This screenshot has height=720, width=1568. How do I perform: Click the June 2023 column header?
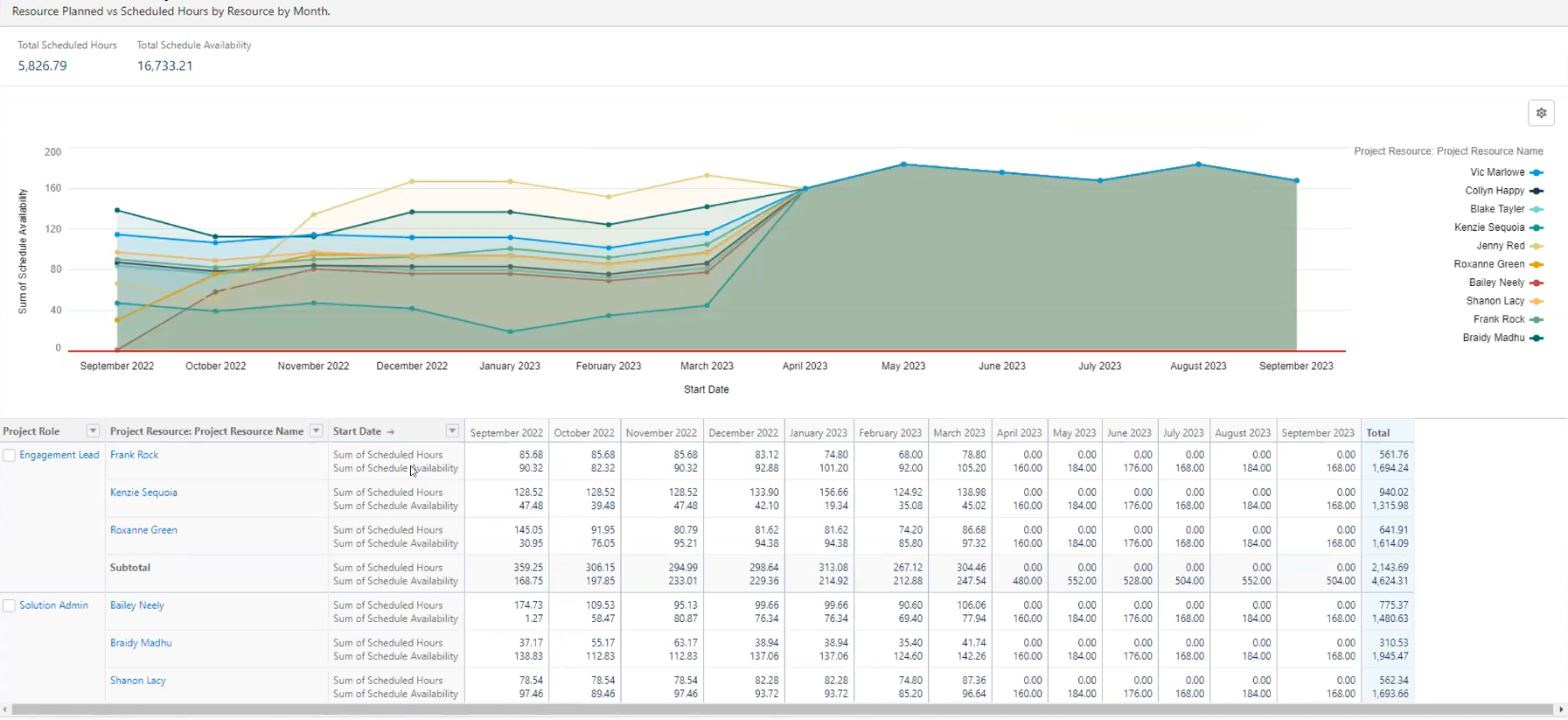tap(1129, 433)
